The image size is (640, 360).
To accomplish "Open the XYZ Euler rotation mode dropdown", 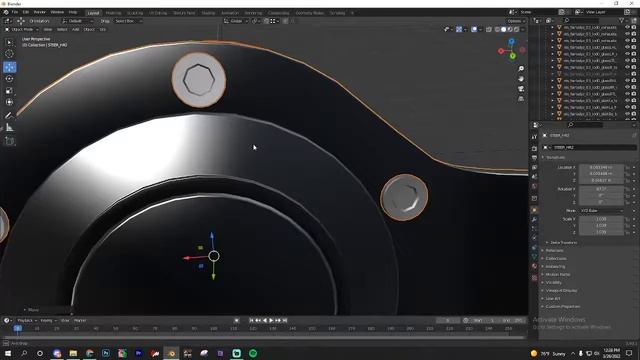I will (x=602, y=211).
